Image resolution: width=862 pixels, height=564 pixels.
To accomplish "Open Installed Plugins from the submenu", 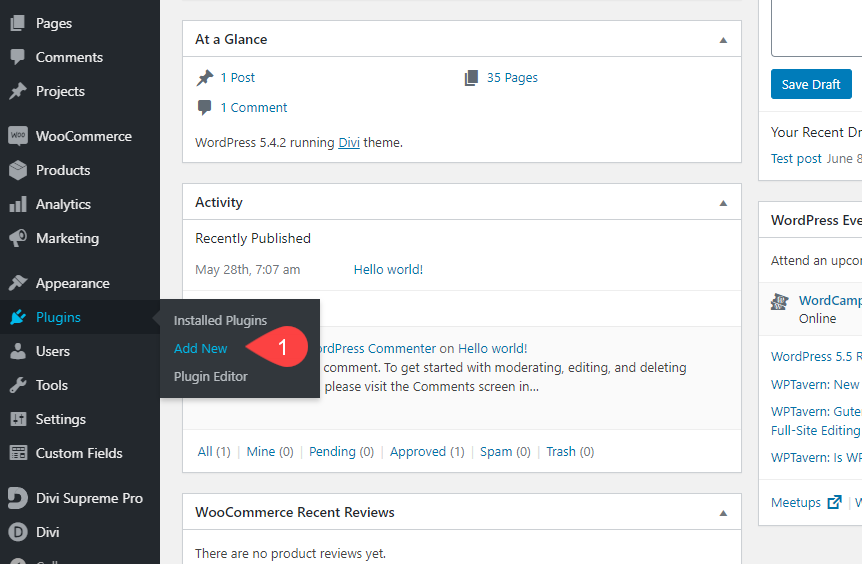I will pos(220,321).
